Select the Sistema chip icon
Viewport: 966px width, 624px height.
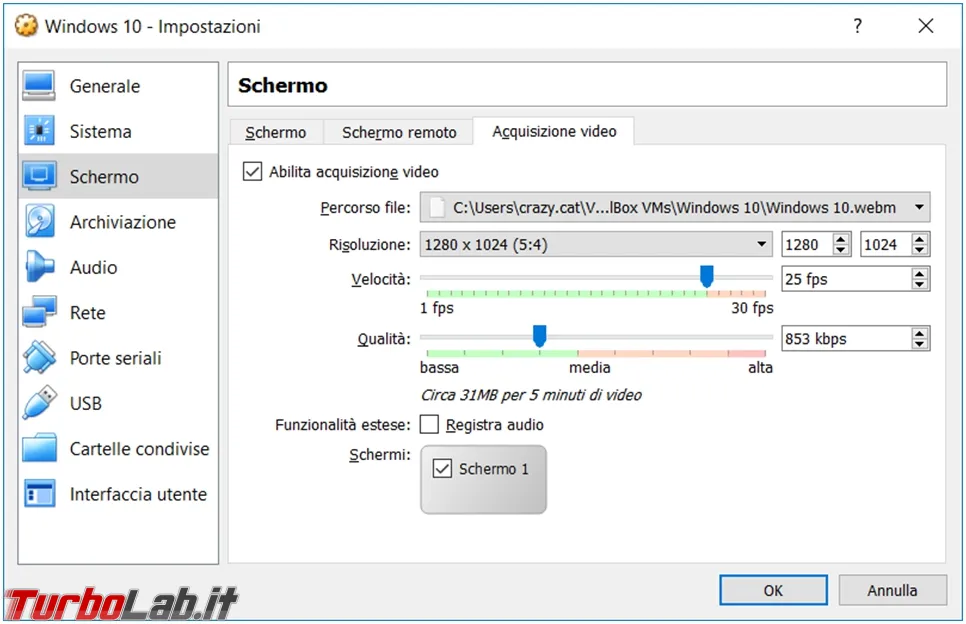[39, 131]
